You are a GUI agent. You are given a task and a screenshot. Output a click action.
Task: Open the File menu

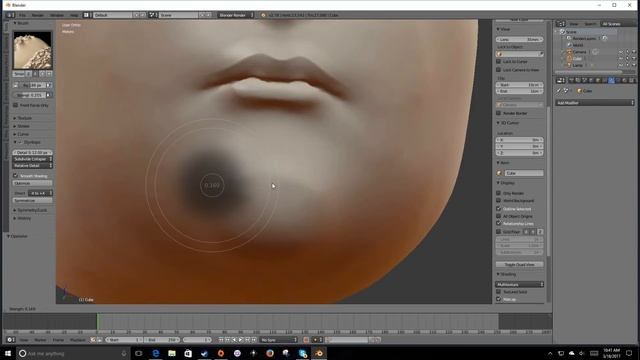[x=22, y=15]
